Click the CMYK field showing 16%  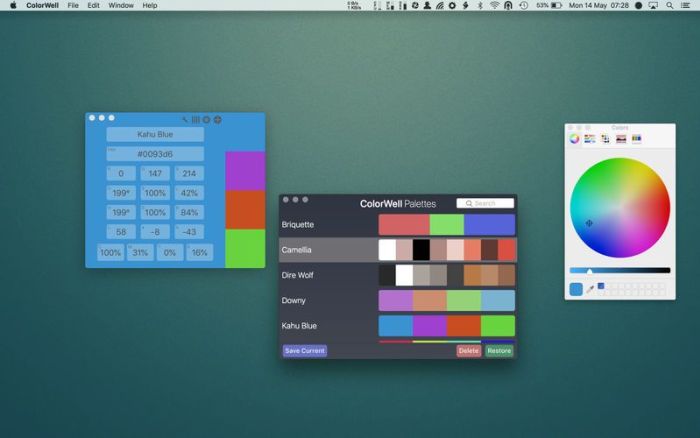click(200, 253)
